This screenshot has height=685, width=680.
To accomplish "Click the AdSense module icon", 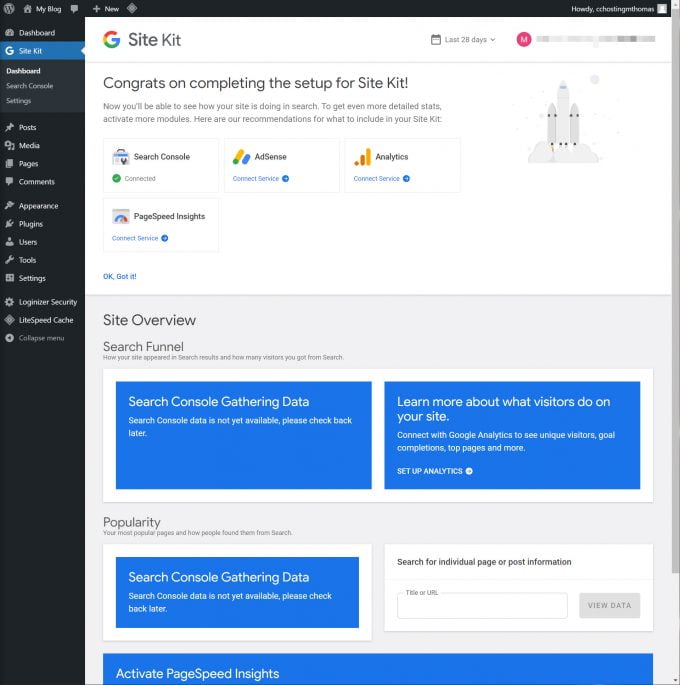I will (x=241, y=157).
